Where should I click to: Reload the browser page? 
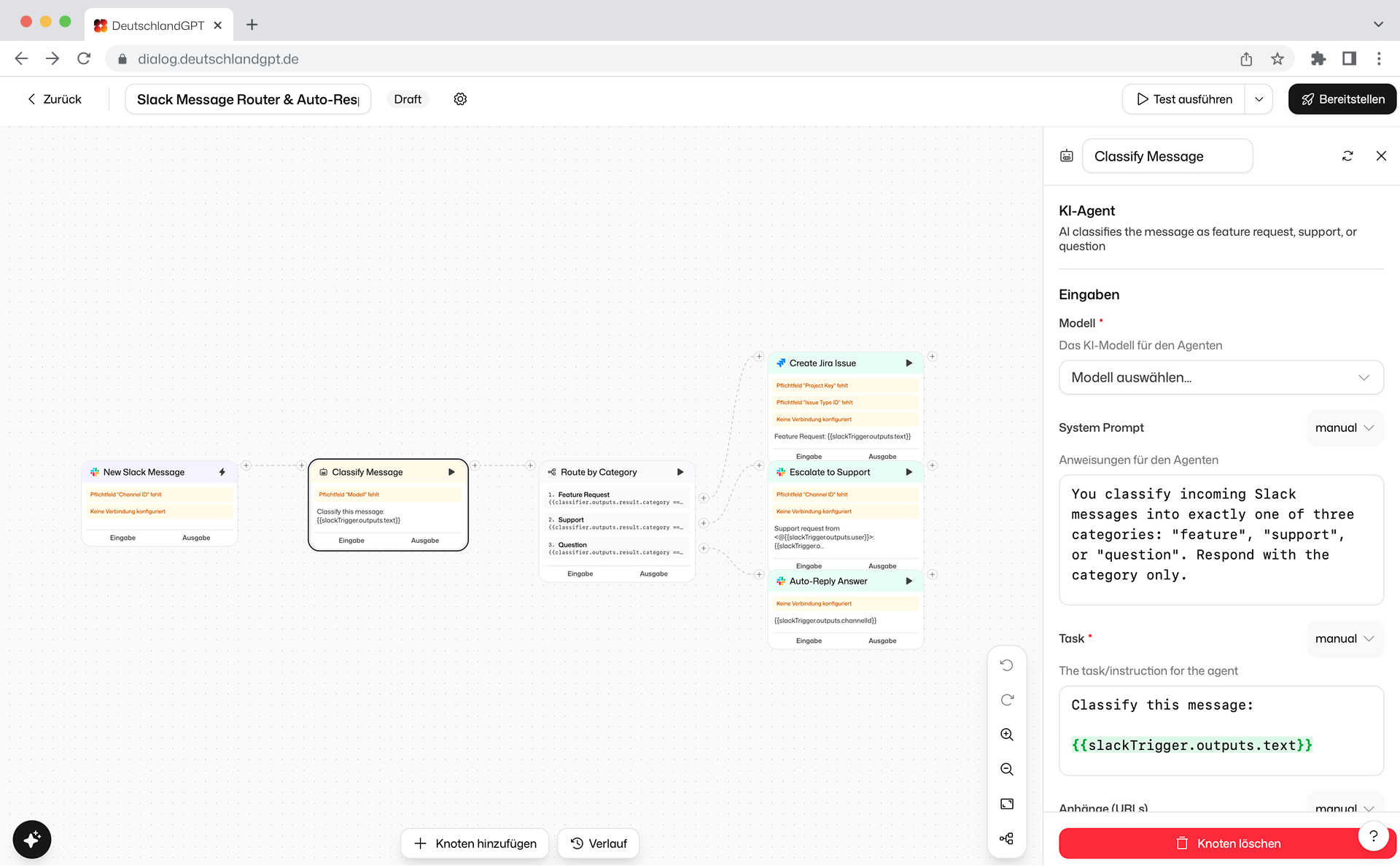(x=84, y=59)
